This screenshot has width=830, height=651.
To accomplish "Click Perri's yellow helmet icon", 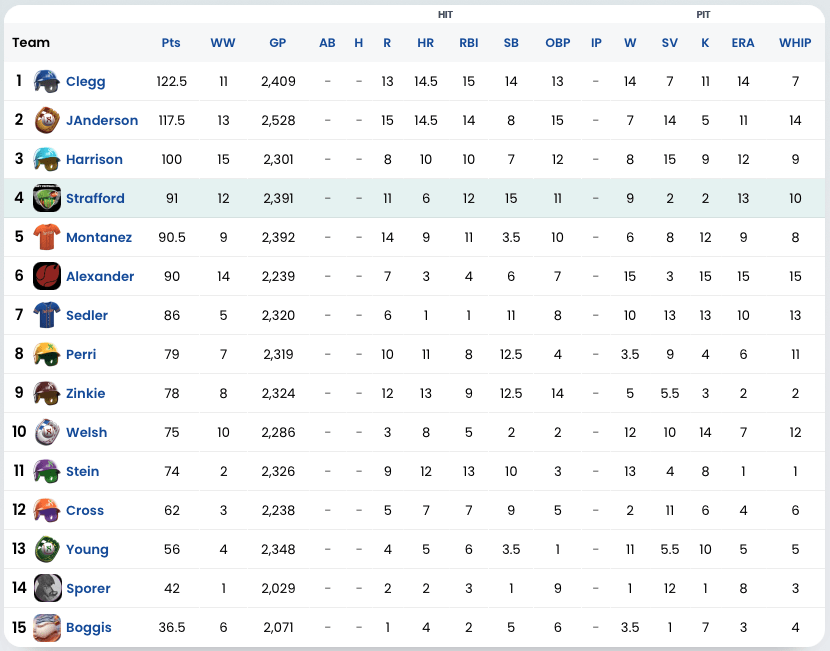I will 47,354.
